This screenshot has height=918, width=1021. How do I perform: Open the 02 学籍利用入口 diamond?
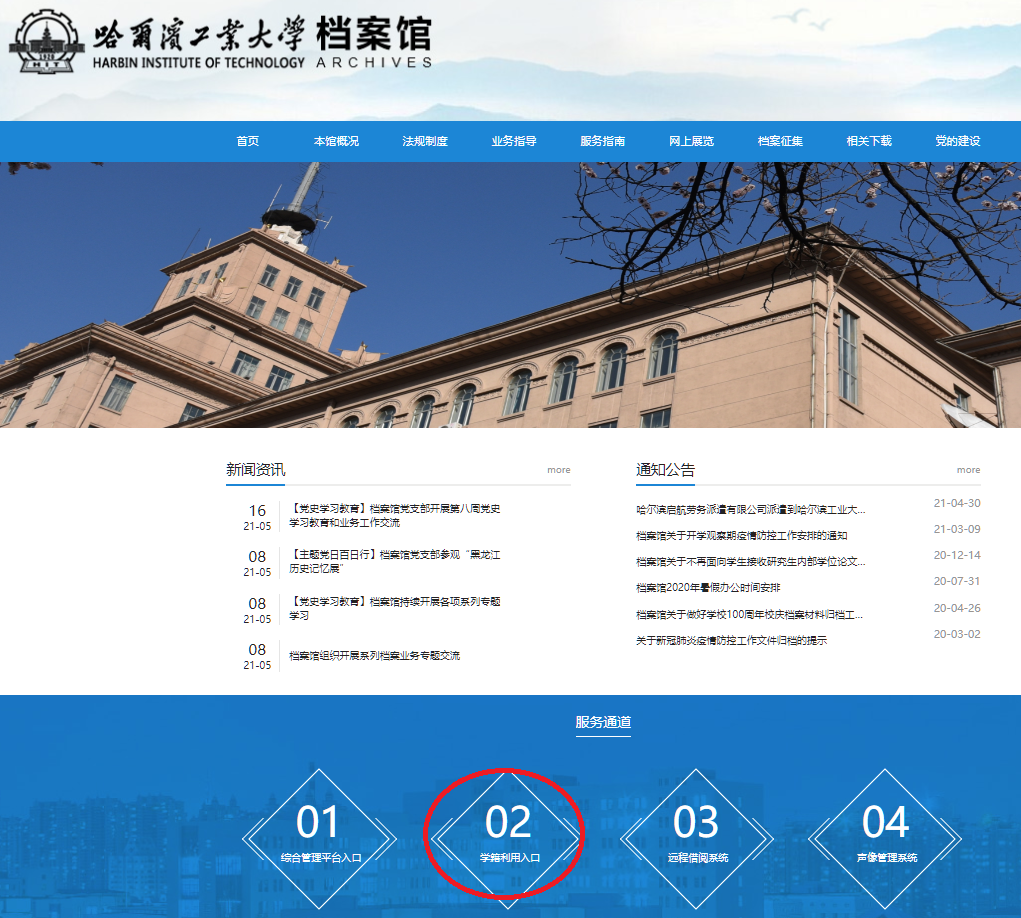click(509, 839)
